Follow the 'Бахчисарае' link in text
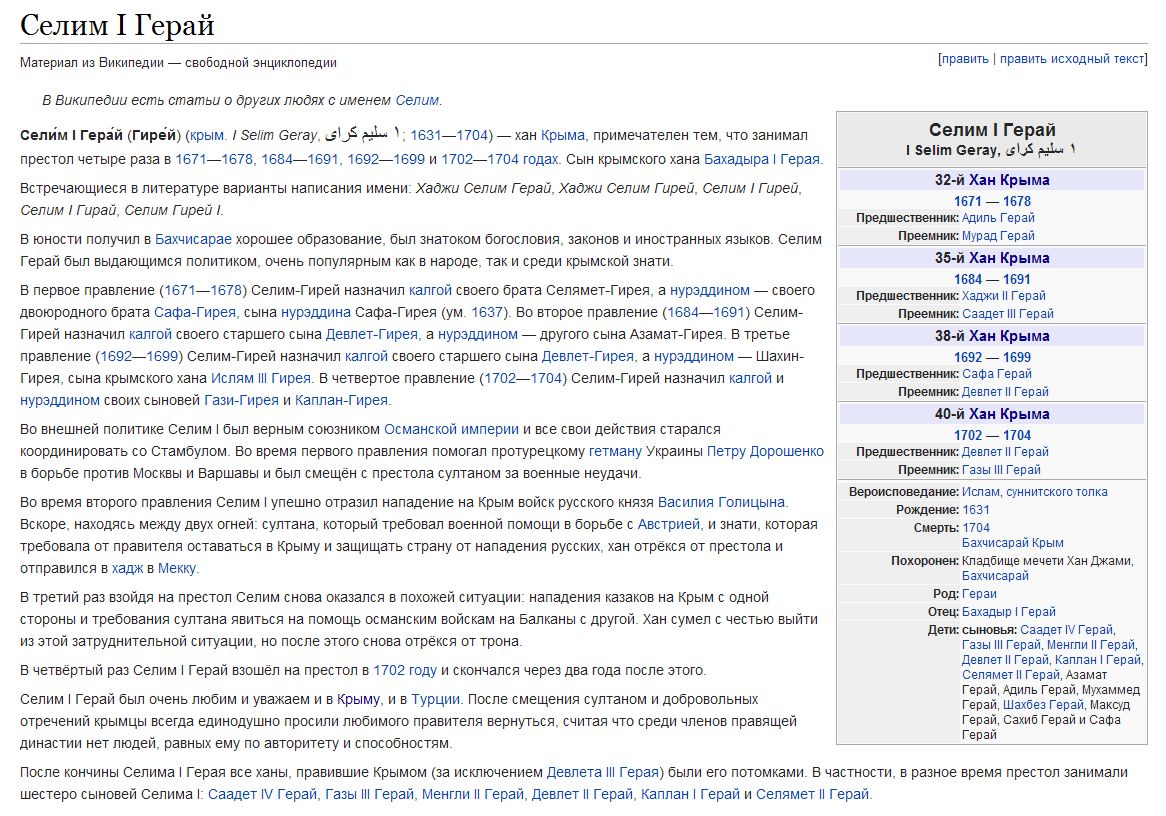1166x816 pixels. (x=193, y=239)
